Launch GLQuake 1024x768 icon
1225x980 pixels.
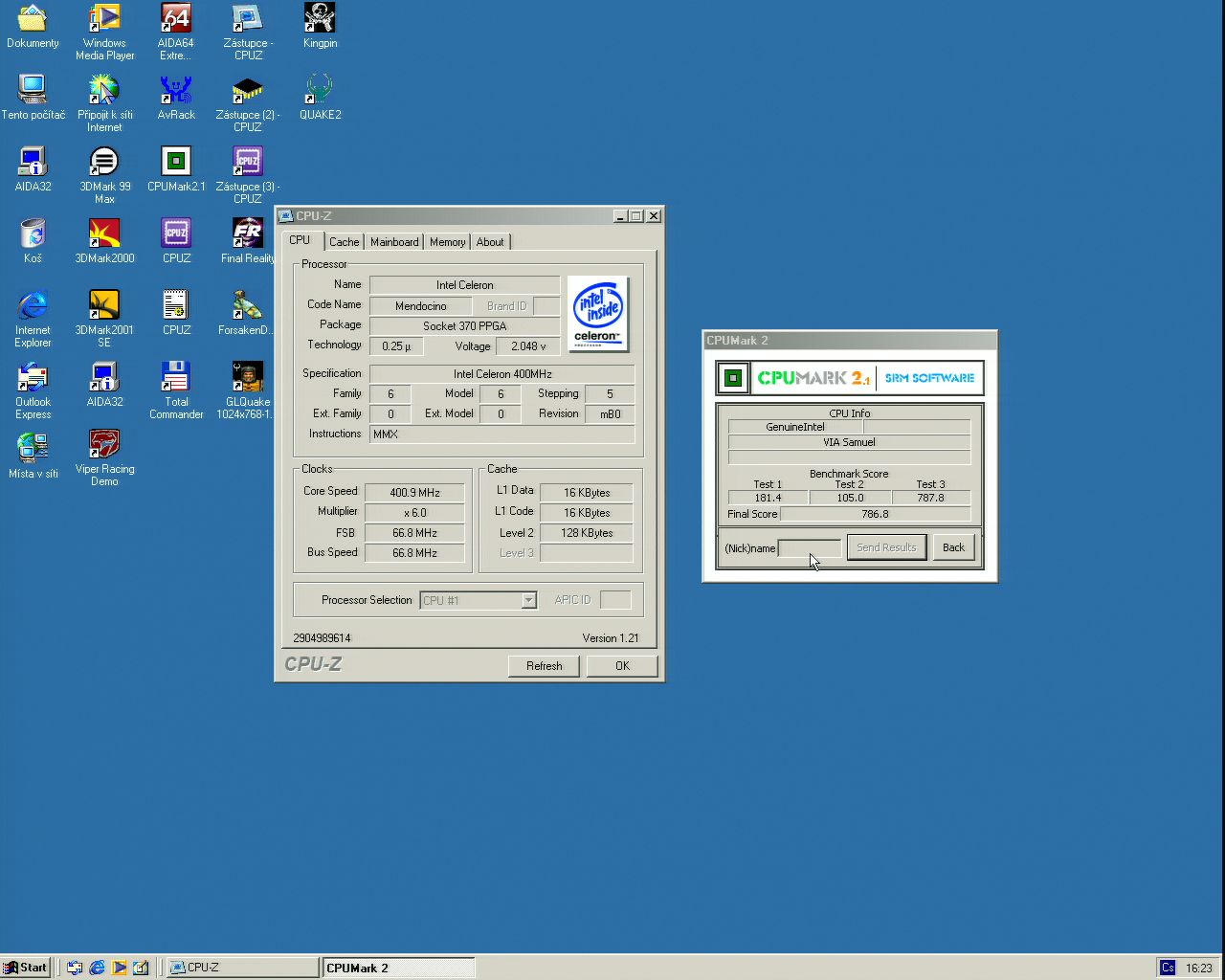coord(248,390)
